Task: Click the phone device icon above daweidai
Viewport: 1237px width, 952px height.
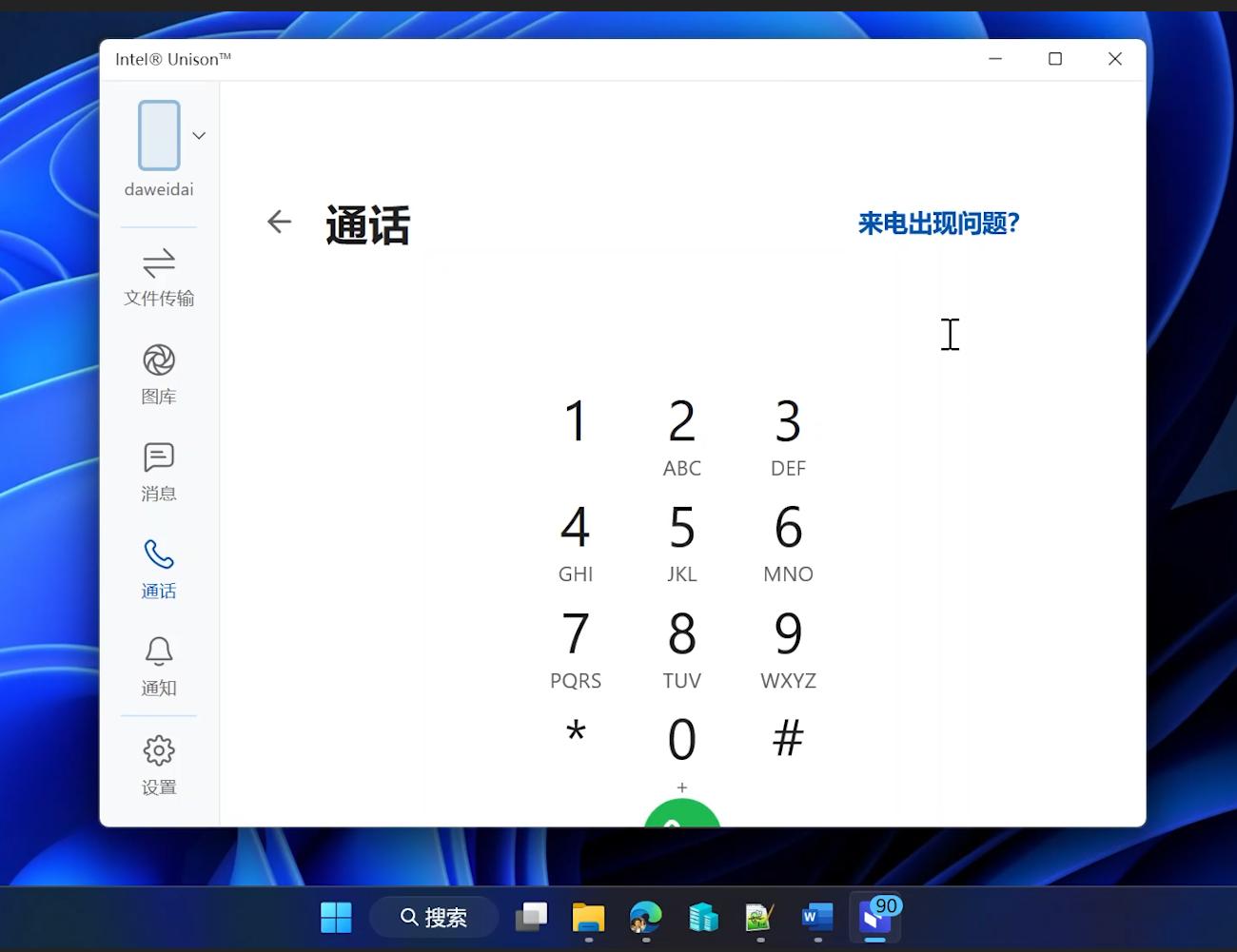Action: (159, 135)
